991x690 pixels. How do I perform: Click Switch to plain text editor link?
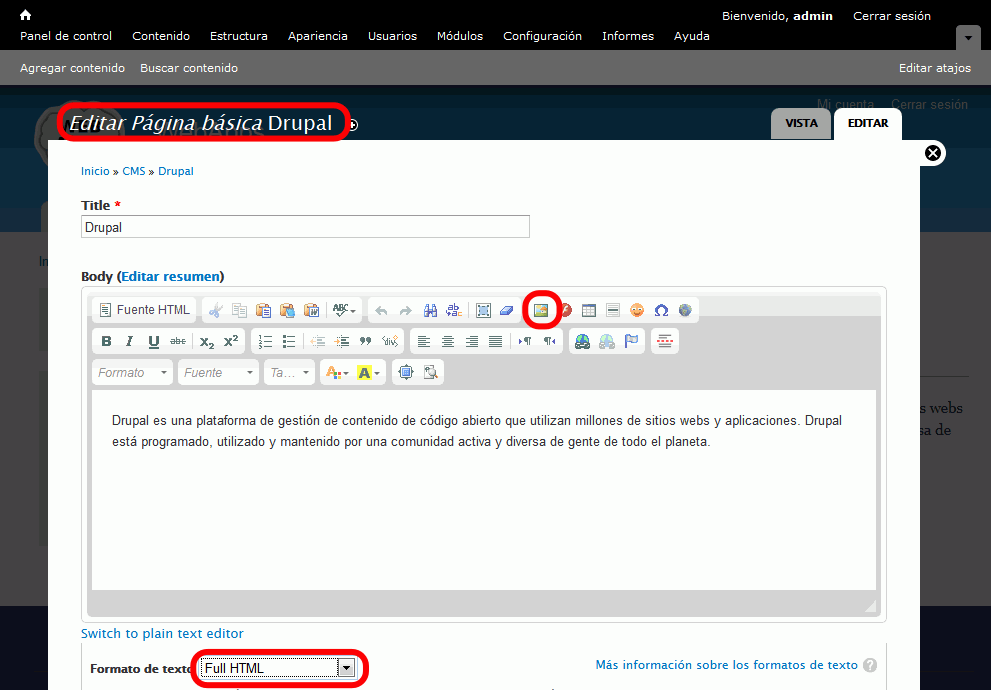click(x=162, y=633)
